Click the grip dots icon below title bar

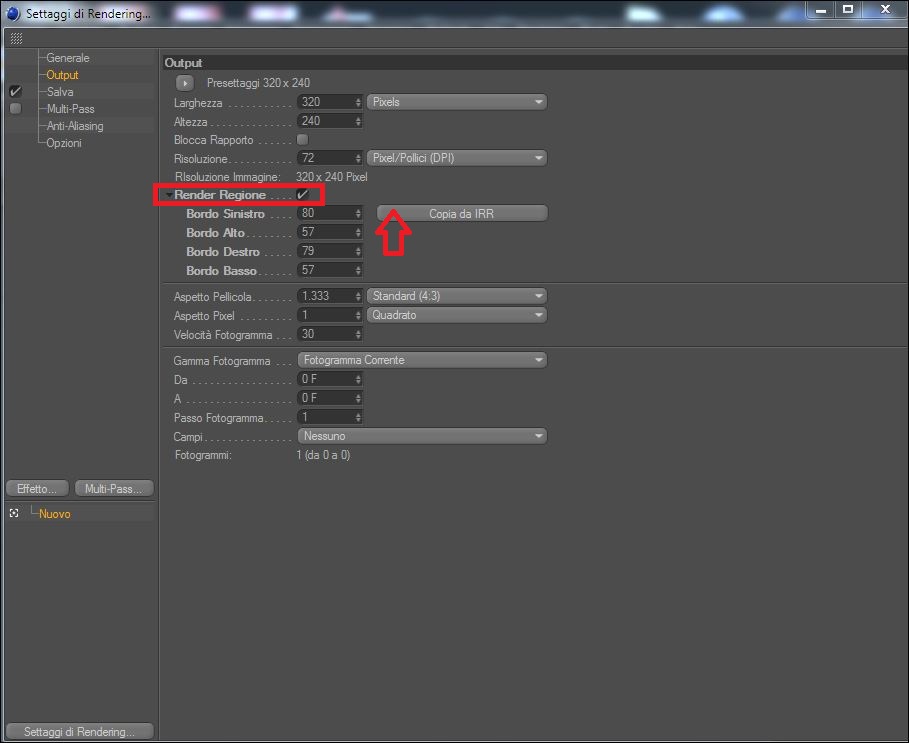point(16,38)
